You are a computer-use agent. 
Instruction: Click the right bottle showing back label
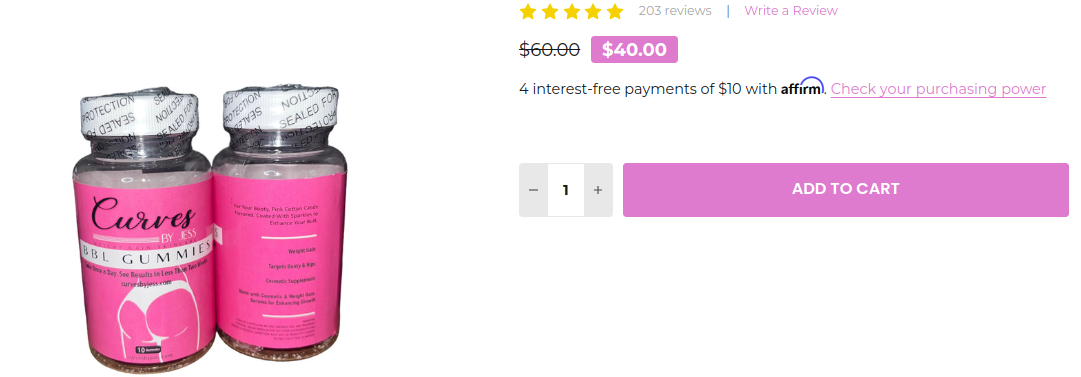pos(280,224)
